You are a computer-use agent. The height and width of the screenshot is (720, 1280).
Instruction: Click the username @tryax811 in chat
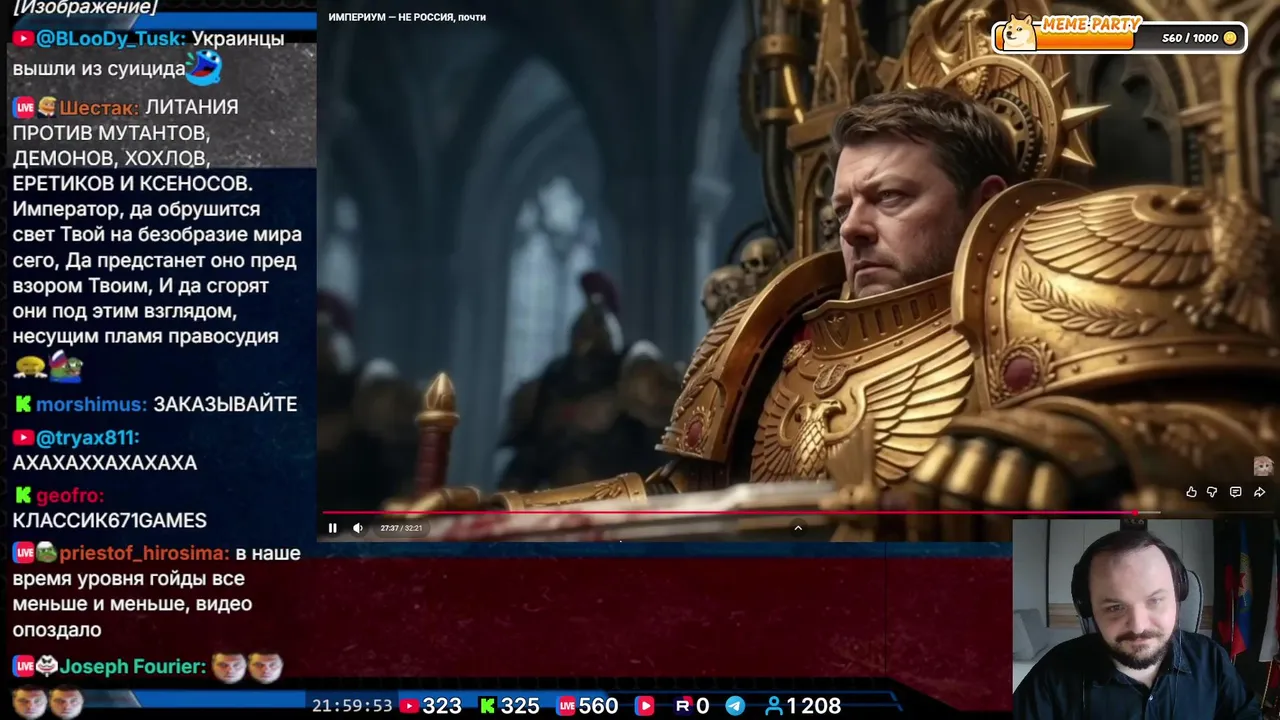pyautogui.click(x=87, y=438)
